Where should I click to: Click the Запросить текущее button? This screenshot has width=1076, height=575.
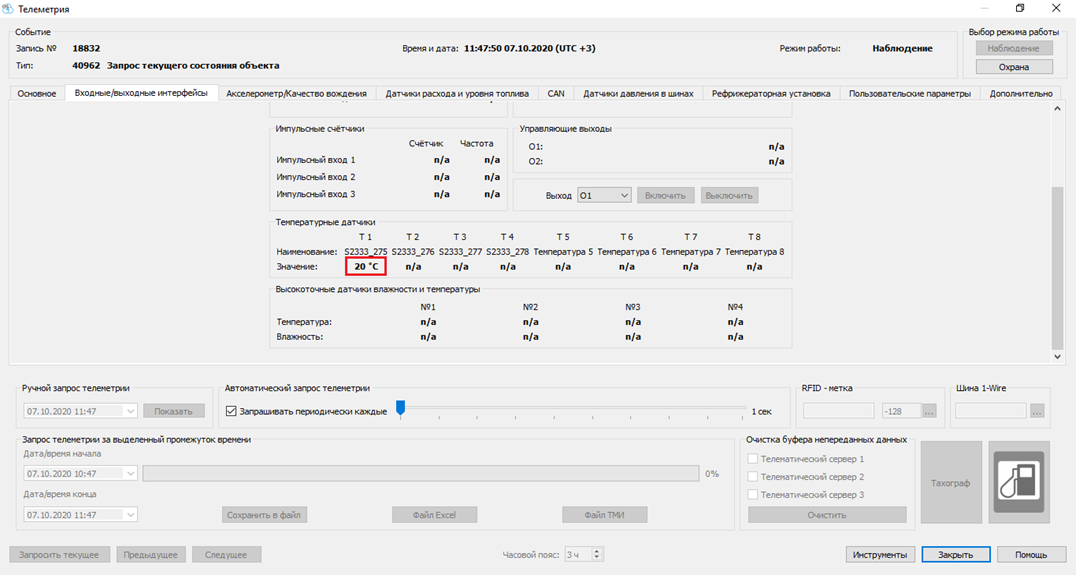coord(60,554)
